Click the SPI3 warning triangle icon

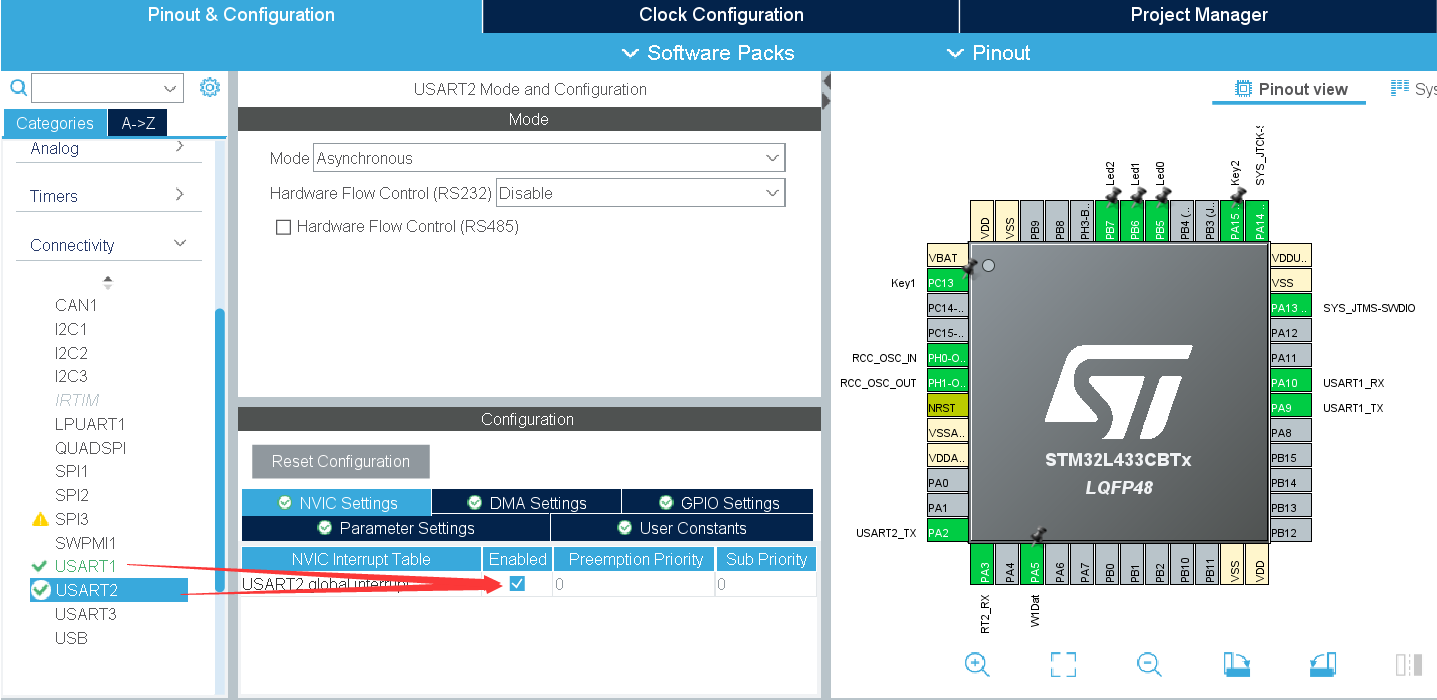coord(40,519)
